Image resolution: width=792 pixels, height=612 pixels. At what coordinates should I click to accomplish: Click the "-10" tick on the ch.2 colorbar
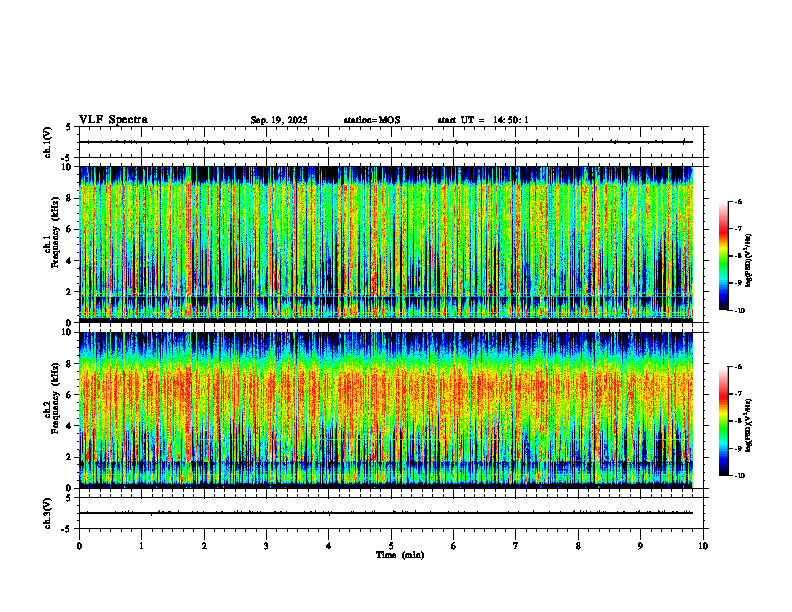(x=739, y=476)
